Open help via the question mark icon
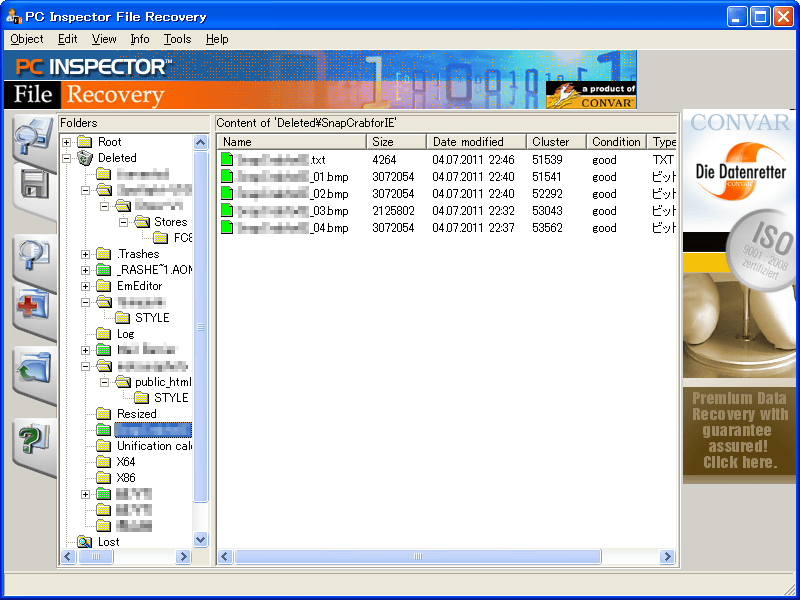This screenshot has width=800, height=600. (33, 438)
